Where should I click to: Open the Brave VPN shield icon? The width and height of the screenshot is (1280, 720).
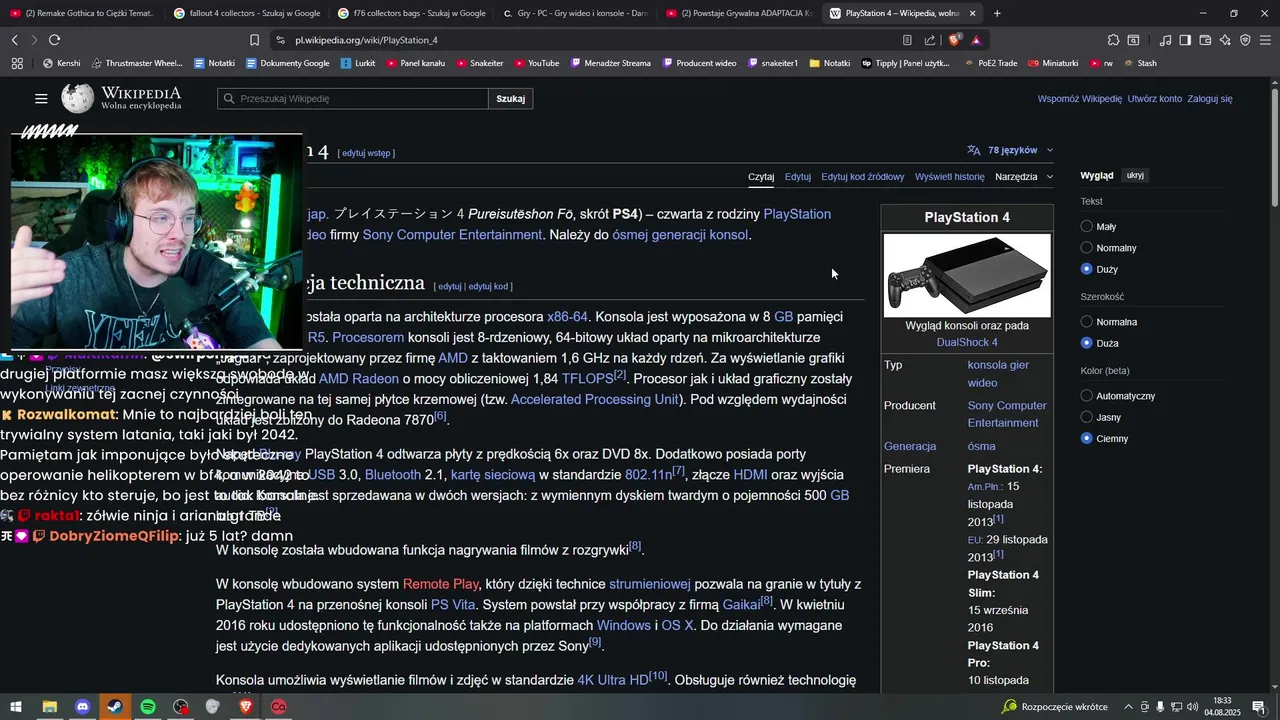[x=1245, y=40]
